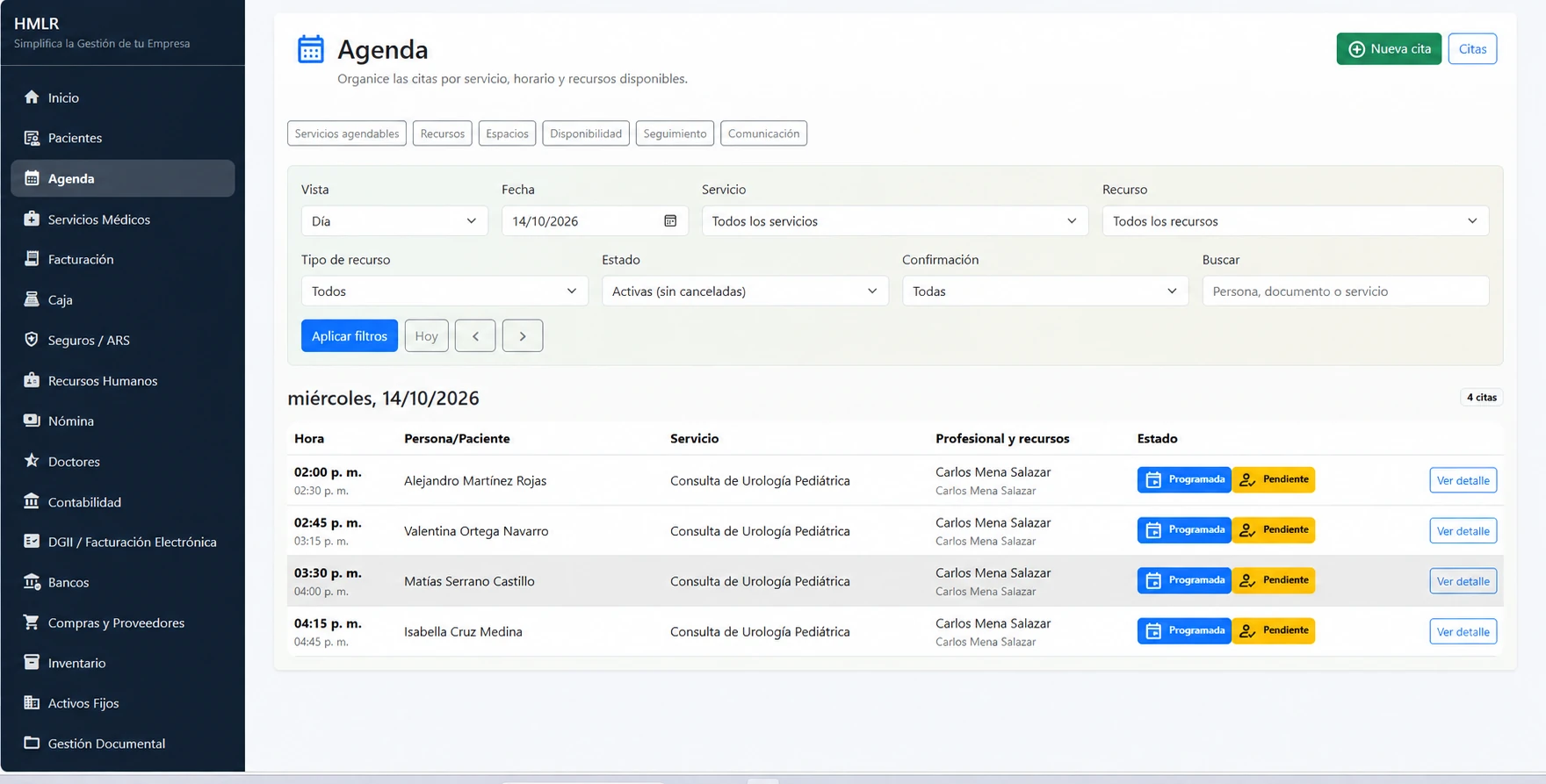Click the Contabilidad bank icon
Image resolution: width=1546 pixels, height=784 pixels.
[32, 501]
